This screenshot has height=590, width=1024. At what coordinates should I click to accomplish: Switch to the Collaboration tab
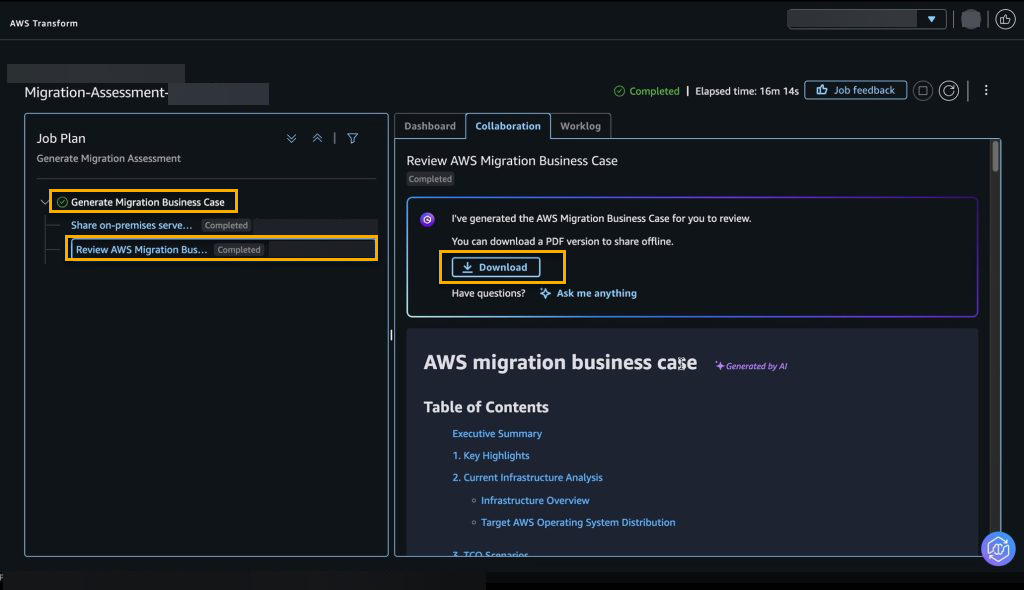508,126
